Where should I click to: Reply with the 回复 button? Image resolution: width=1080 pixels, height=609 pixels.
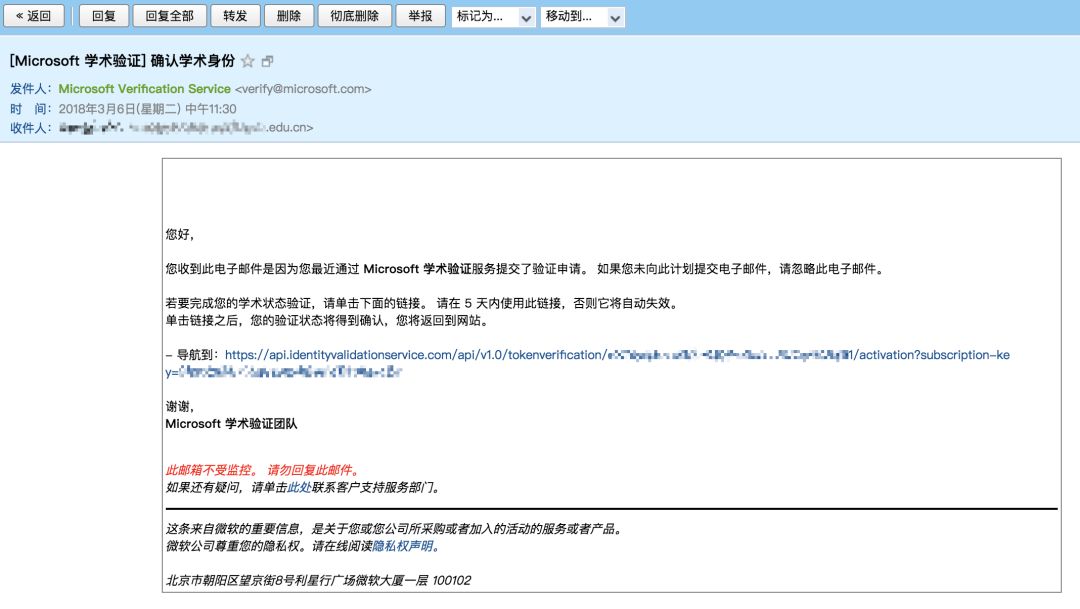pyautogui.click(x=104, y=16)
